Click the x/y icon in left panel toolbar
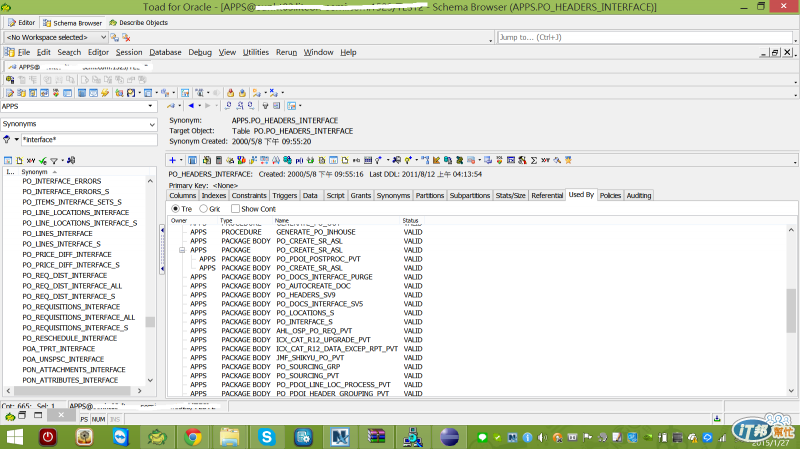Screen dimensions: 800x449 point(31,160)
